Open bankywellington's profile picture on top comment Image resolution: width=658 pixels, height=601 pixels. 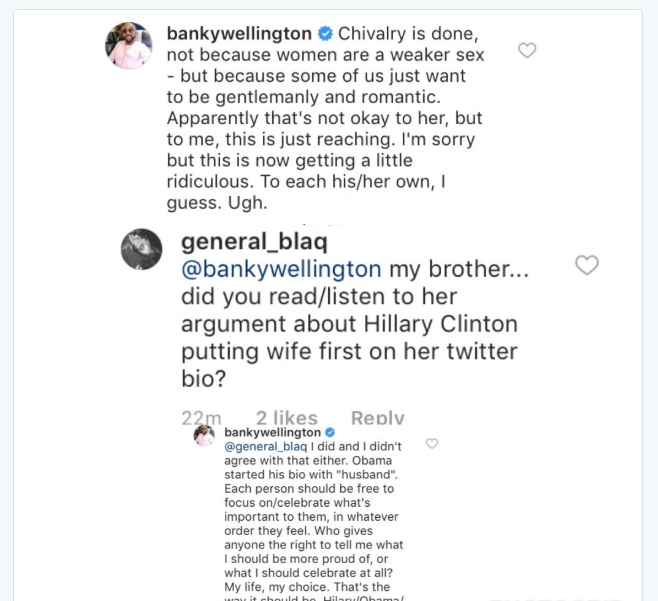(x=129, y=45)
